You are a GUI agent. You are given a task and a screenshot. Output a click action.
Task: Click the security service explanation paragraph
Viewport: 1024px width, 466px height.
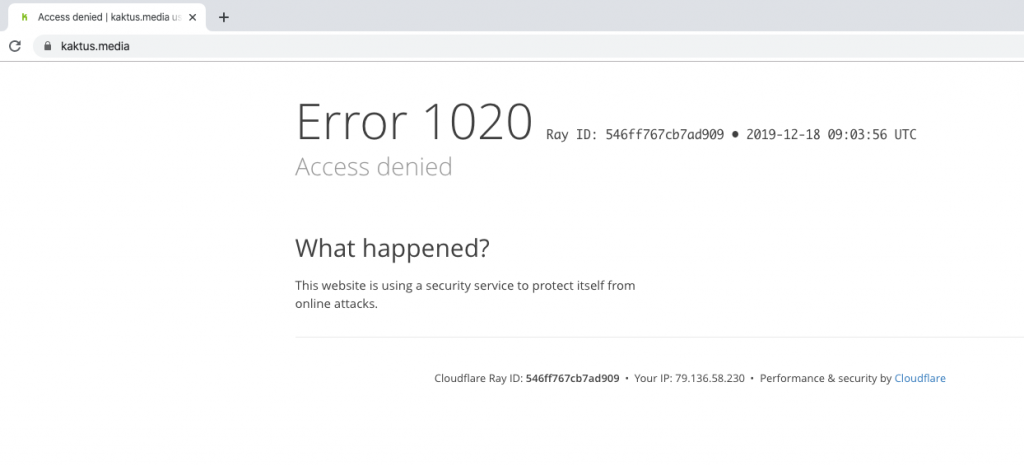[465, 294]
